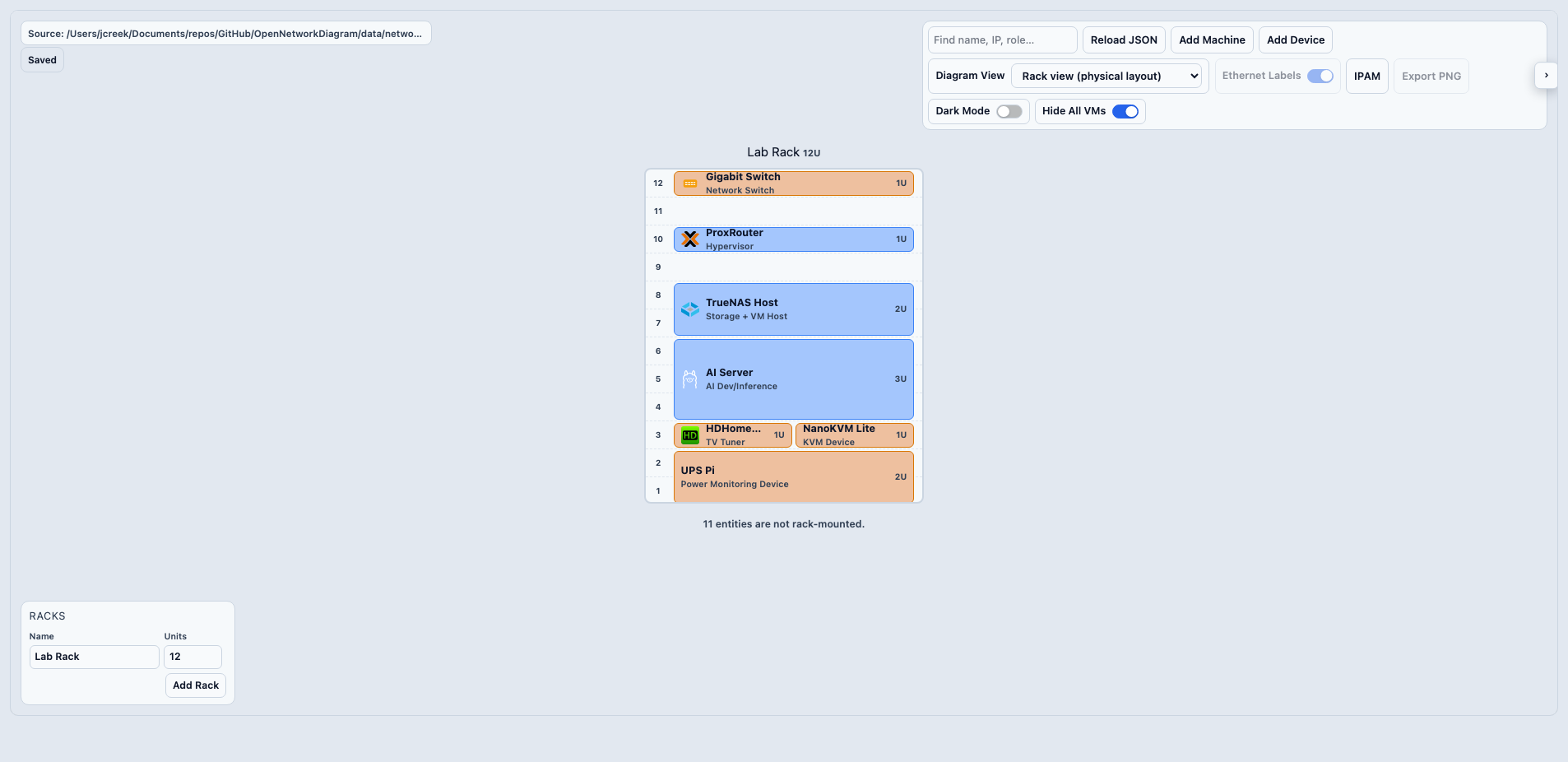Click the 'Hypervisor' subtitle under ProxRouter

point(730,247)
